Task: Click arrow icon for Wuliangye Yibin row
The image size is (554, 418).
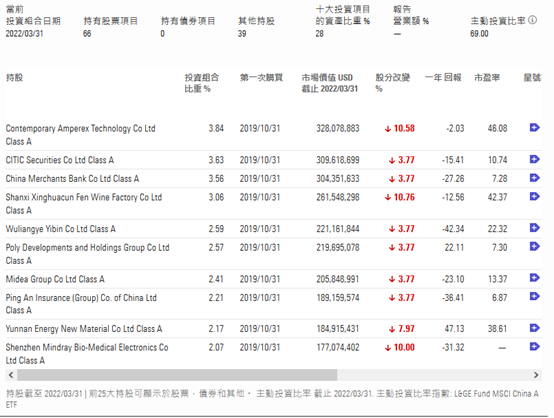Action: tap(535, 228)
